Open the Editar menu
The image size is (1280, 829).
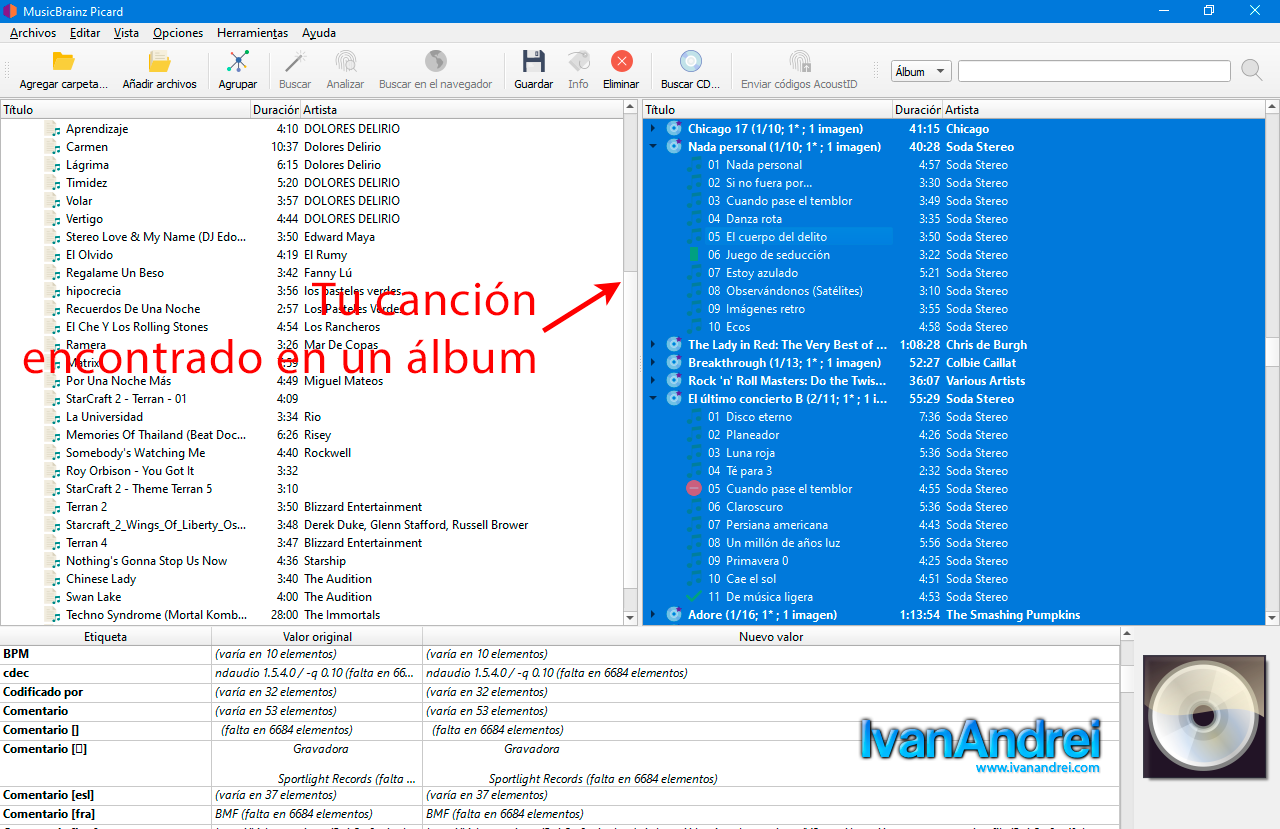click(x=85, y=33)
